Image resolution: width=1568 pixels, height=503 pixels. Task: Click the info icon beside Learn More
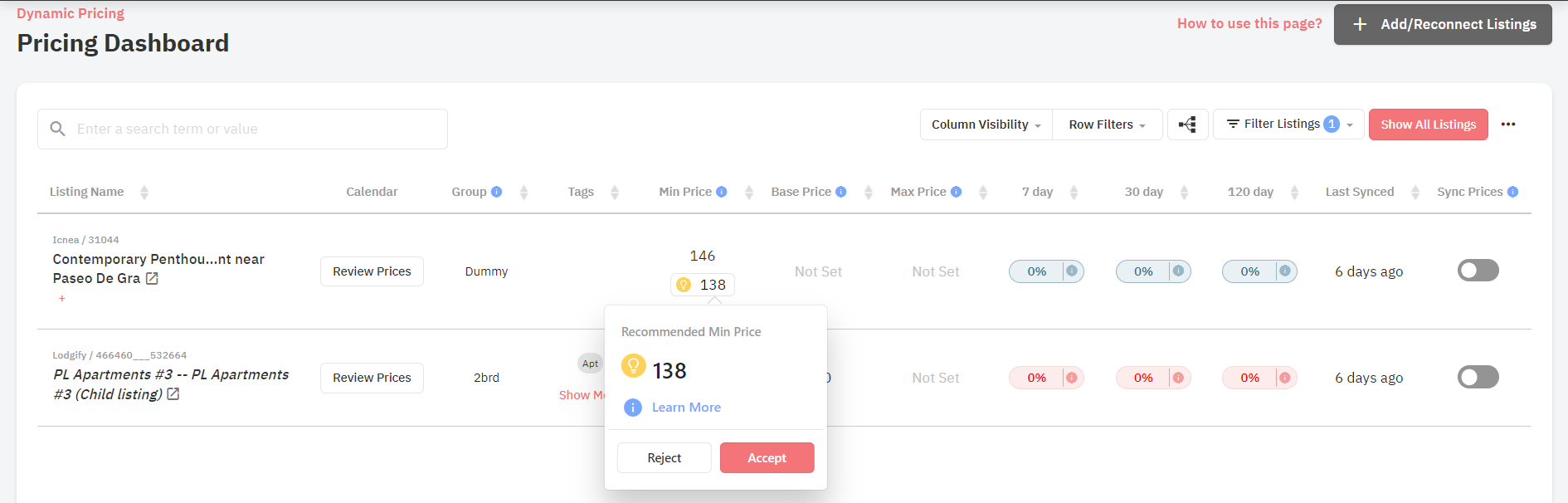[x=633, y=408]
